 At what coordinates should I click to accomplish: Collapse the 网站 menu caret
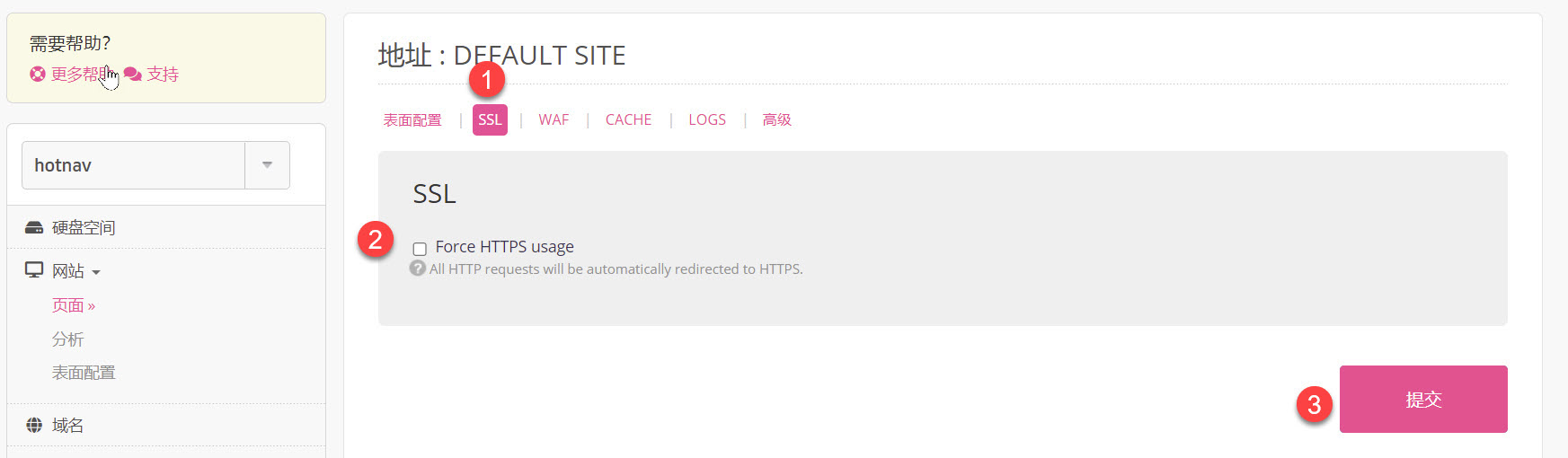(x=96, y=272)
